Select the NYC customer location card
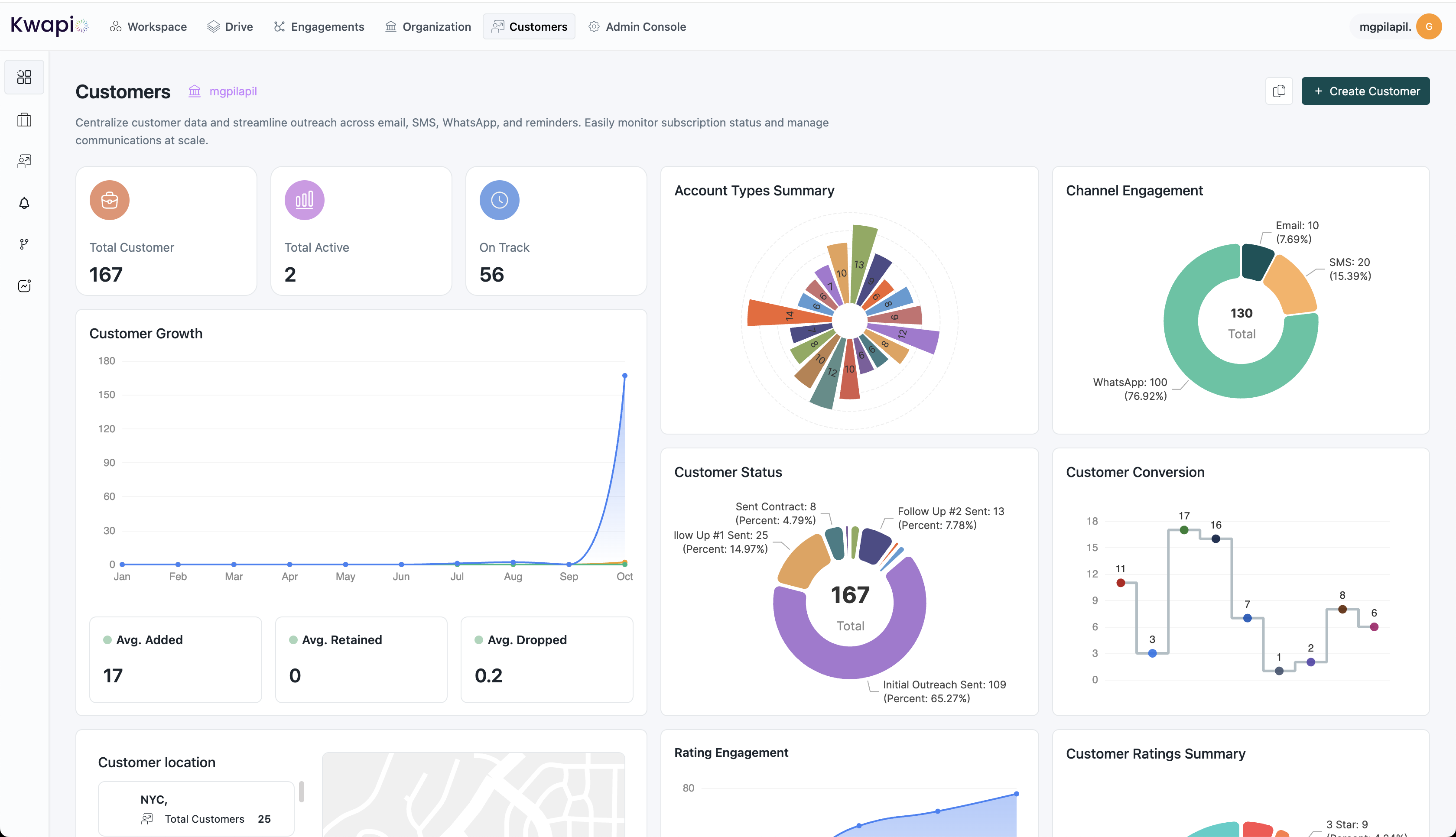 tap(196, 808)
